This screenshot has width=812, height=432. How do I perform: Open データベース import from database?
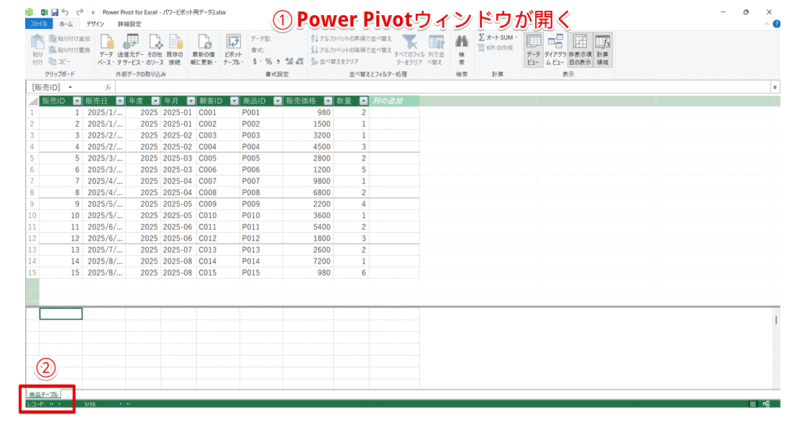tap(106, 50)
